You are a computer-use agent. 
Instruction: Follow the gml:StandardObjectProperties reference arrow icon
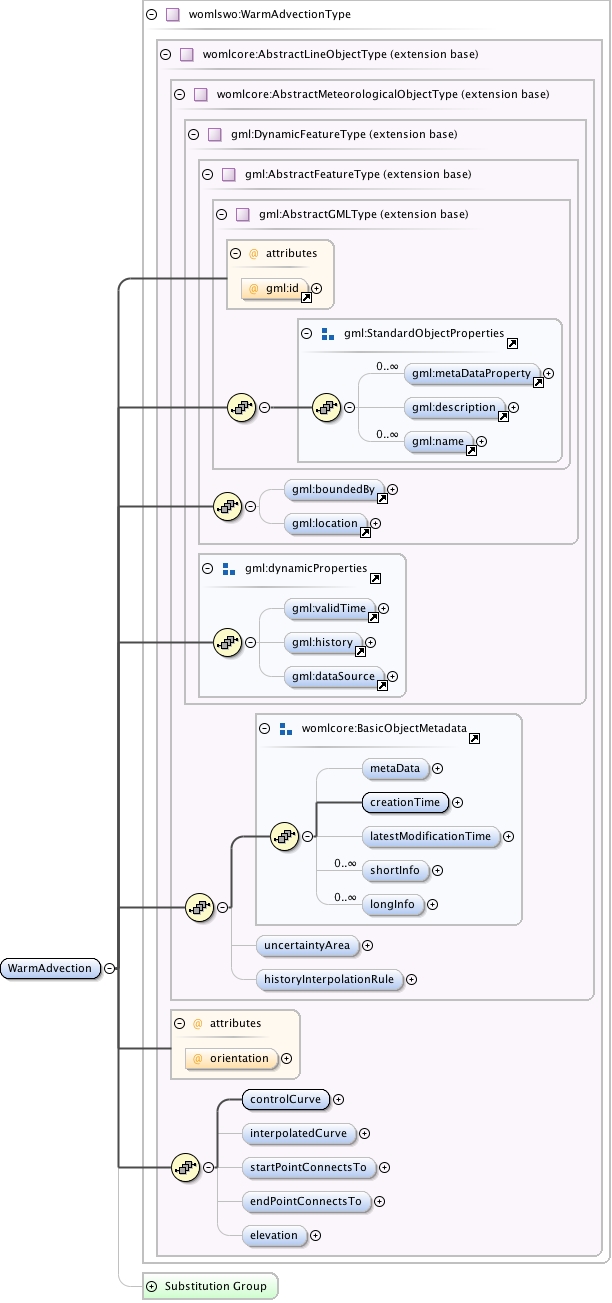(x=512, y=343)
